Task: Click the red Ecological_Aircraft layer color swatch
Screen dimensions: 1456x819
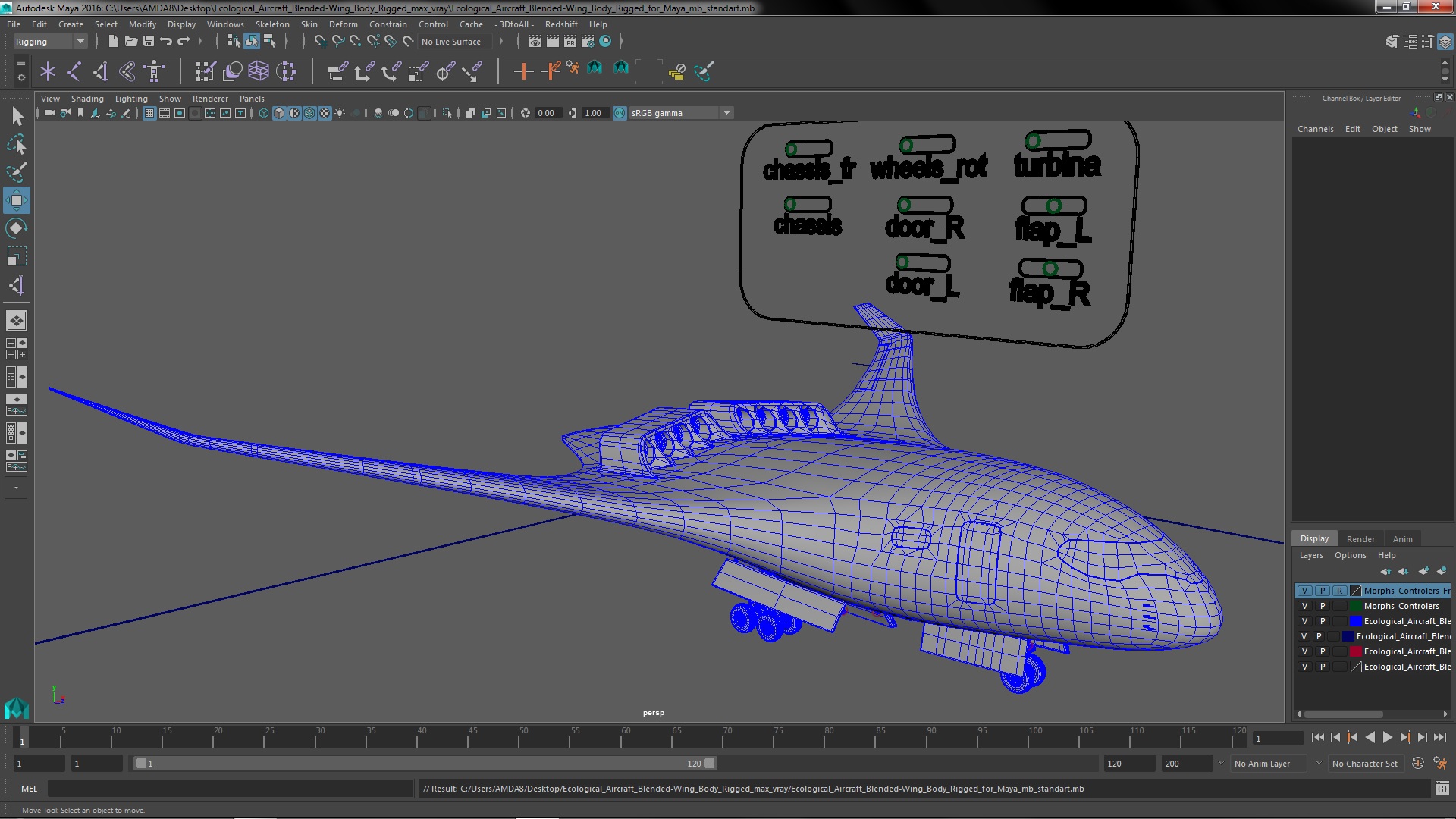Action: [1355, 651]
